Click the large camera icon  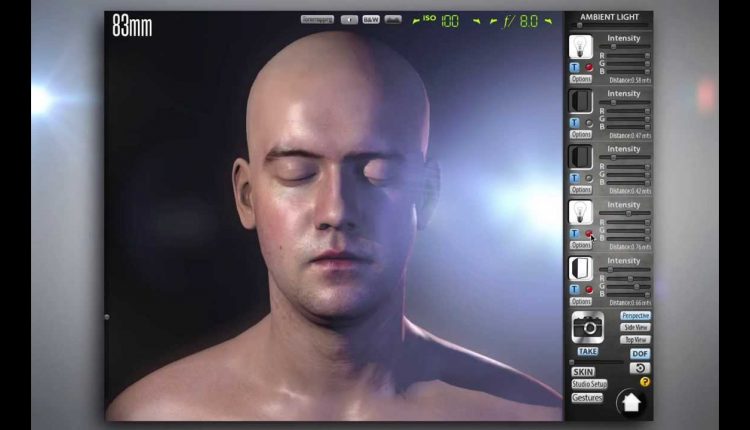point(588,327)
